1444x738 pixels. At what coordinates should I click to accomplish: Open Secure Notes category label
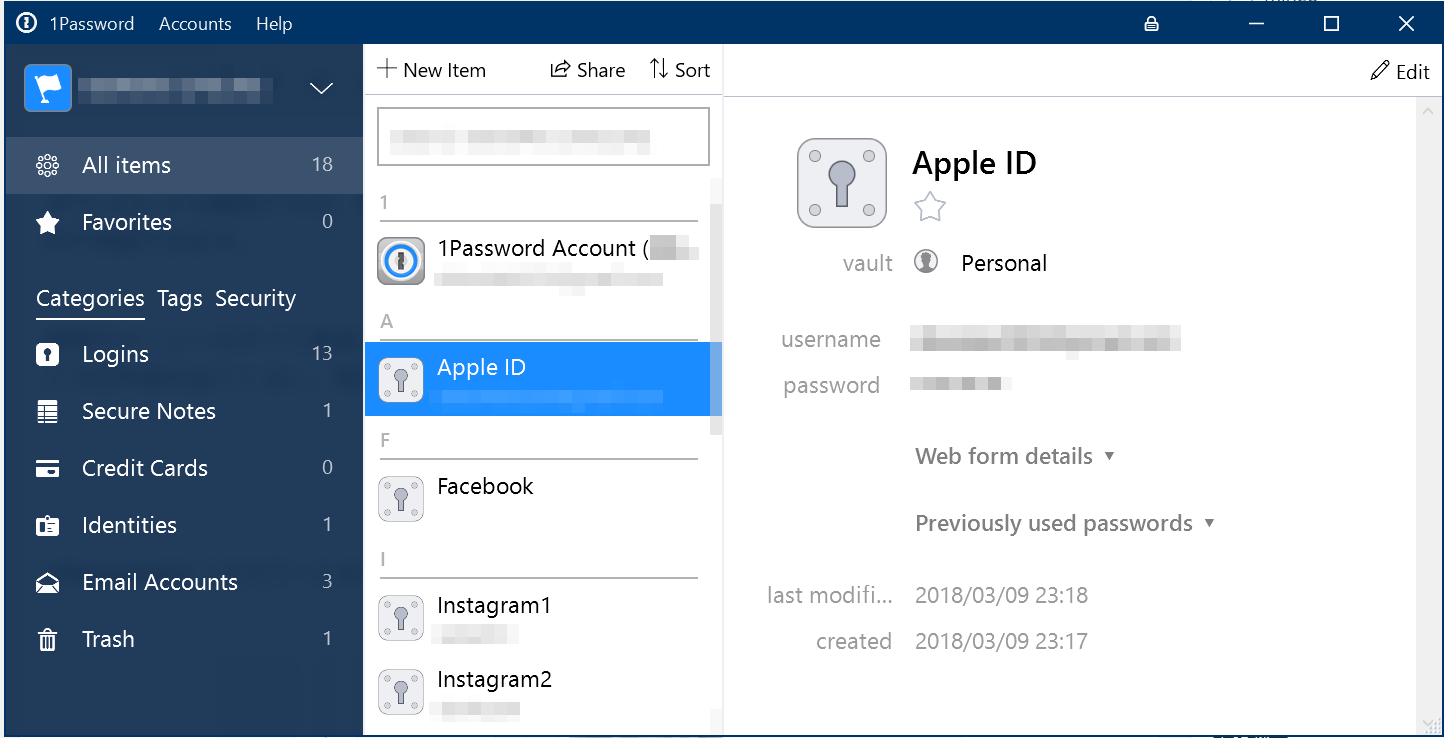(x=149, y=411)
